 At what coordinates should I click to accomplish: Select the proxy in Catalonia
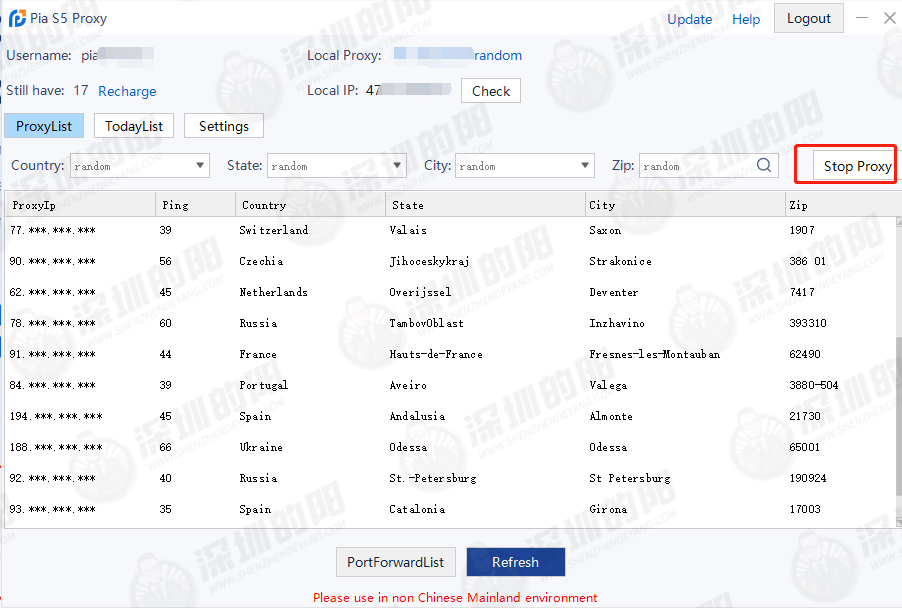(450, 510)
